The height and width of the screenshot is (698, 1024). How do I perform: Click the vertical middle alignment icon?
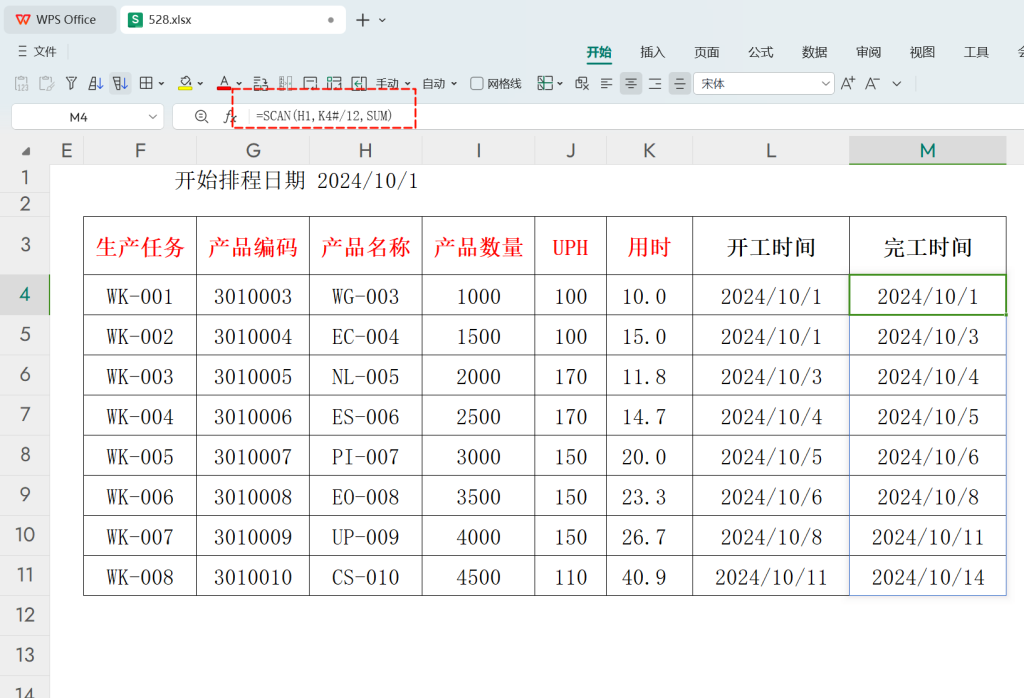pos(680,84)
